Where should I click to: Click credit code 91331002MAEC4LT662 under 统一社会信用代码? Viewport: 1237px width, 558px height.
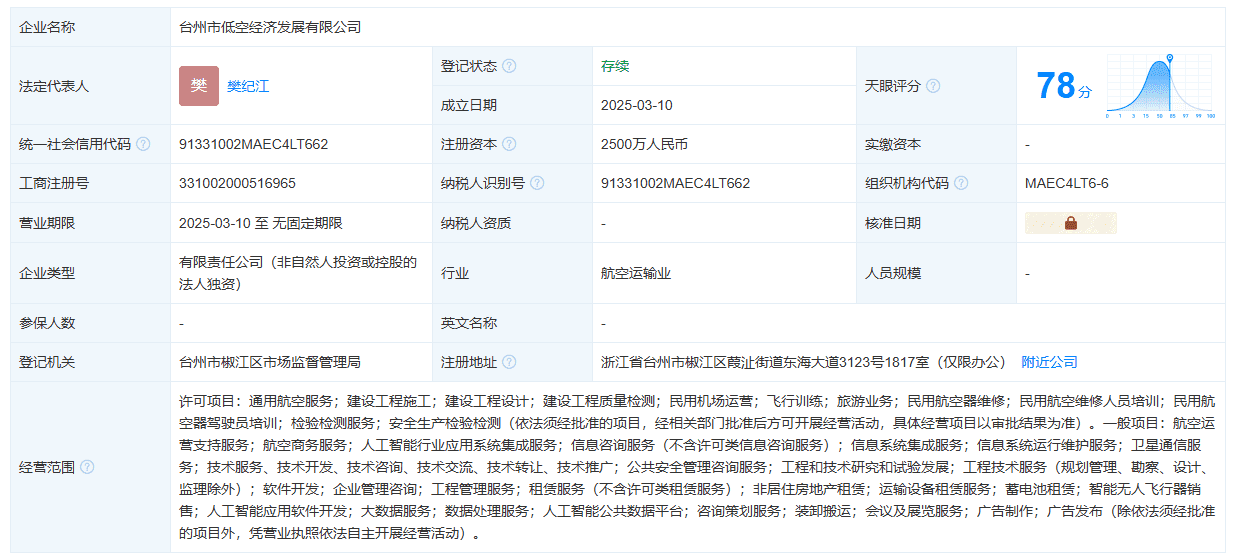click(254, 144)
